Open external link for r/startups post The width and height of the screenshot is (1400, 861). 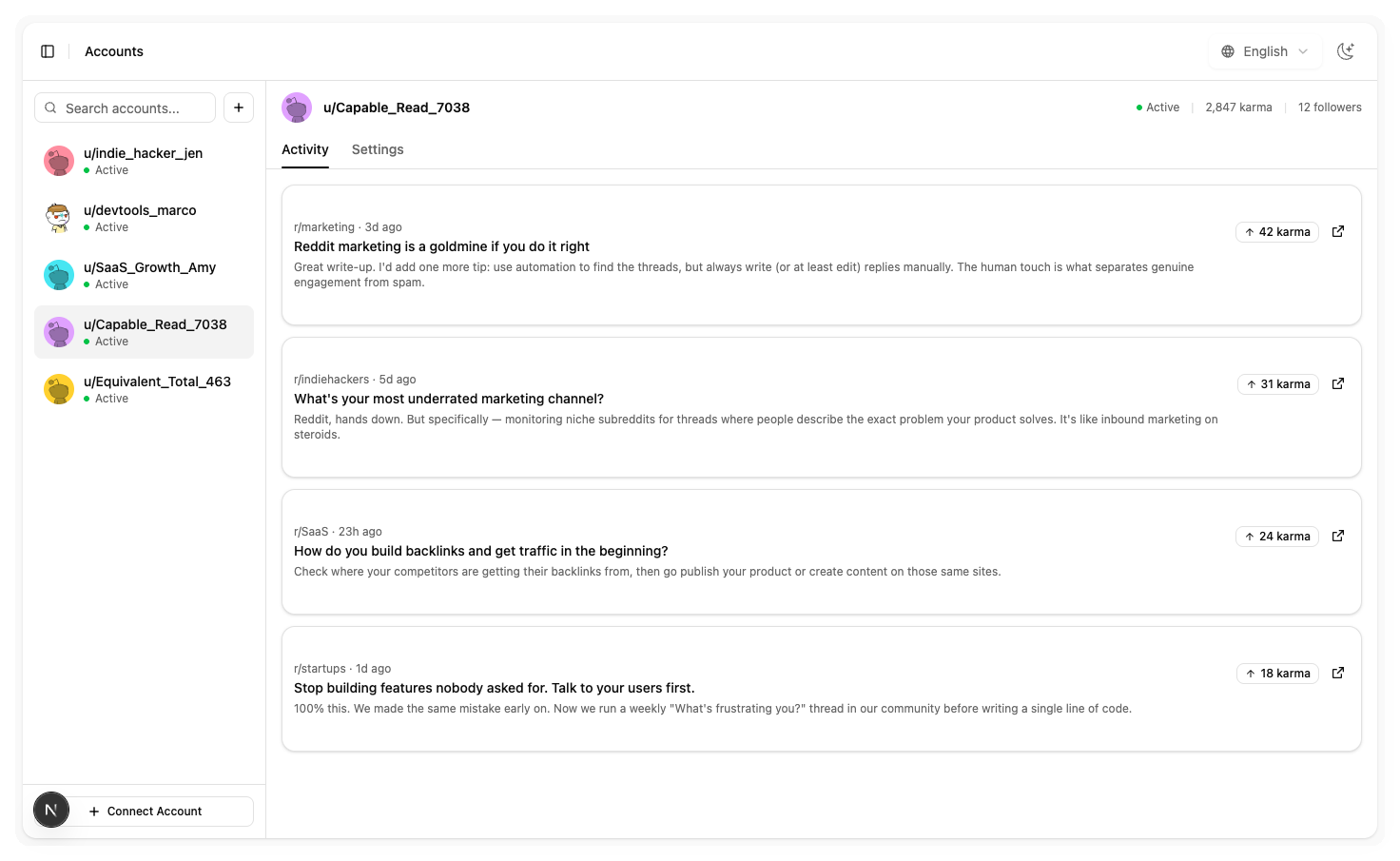pyautogui.click(x=1338, y=673)
